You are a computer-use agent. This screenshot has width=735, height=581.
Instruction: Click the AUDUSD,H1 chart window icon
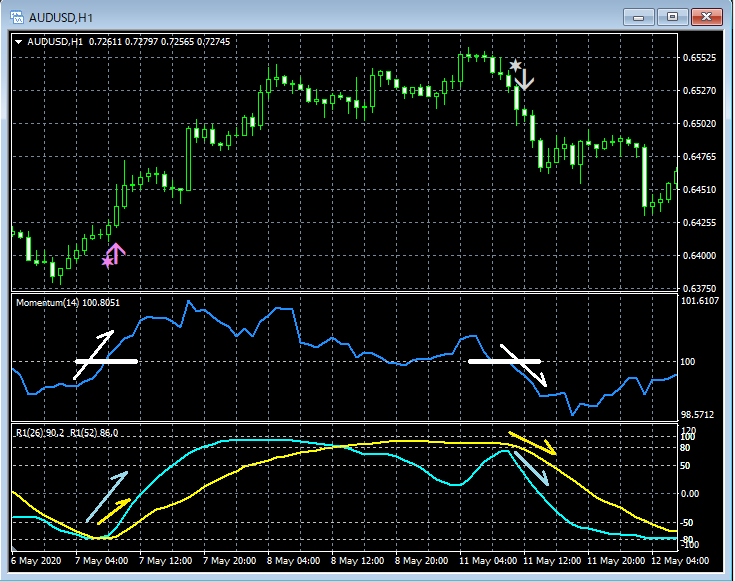click(17, 18)
